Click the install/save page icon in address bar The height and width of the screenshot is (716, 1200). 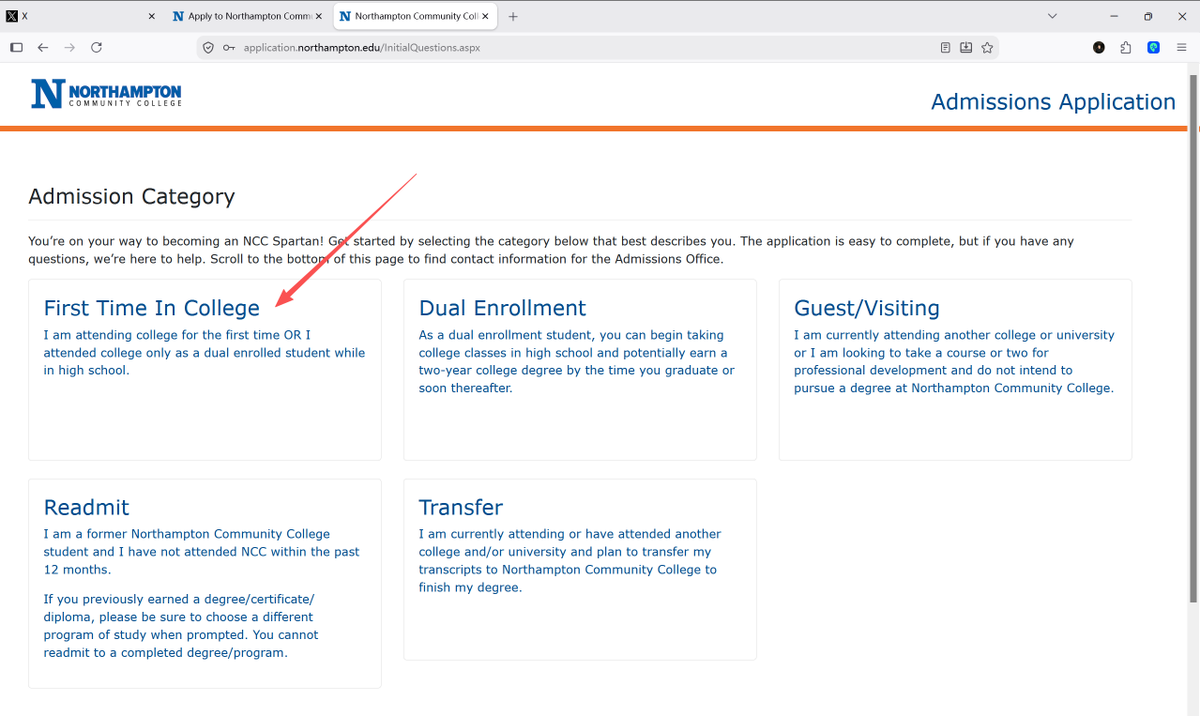pyautogui.click(x=966, y=47)
